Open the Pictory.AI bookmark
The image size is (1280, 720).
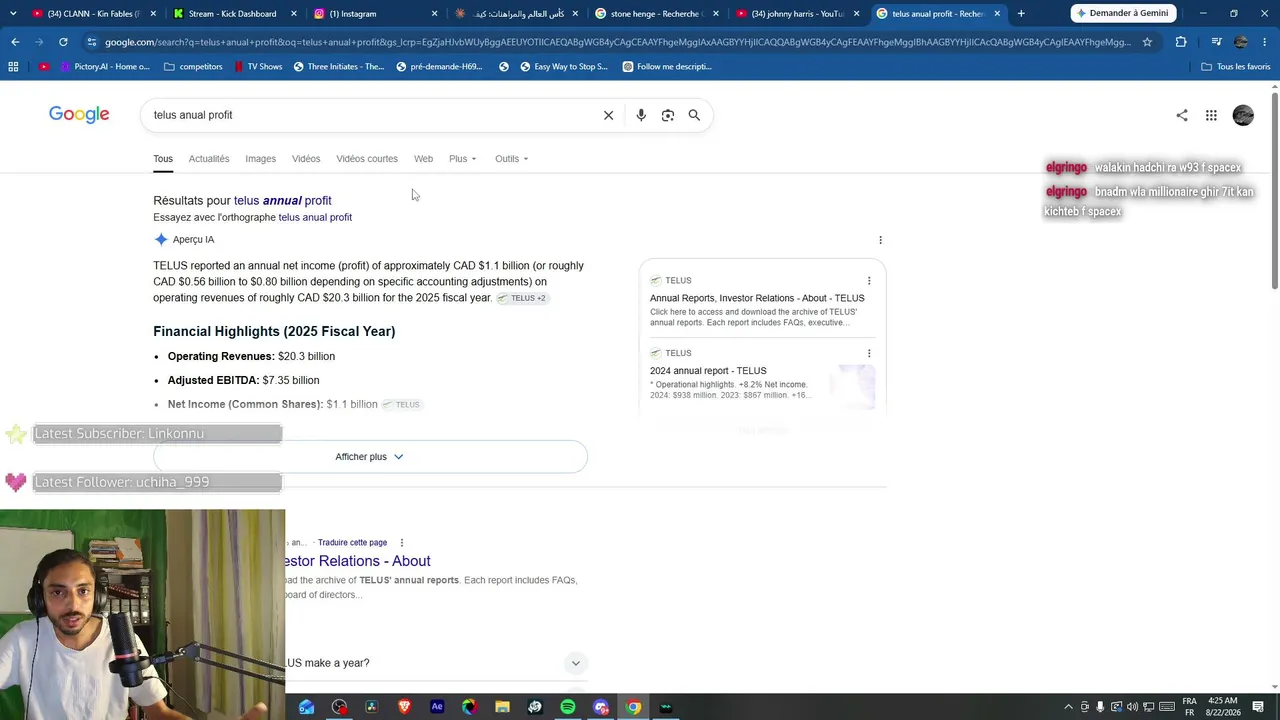coord(105,67)
